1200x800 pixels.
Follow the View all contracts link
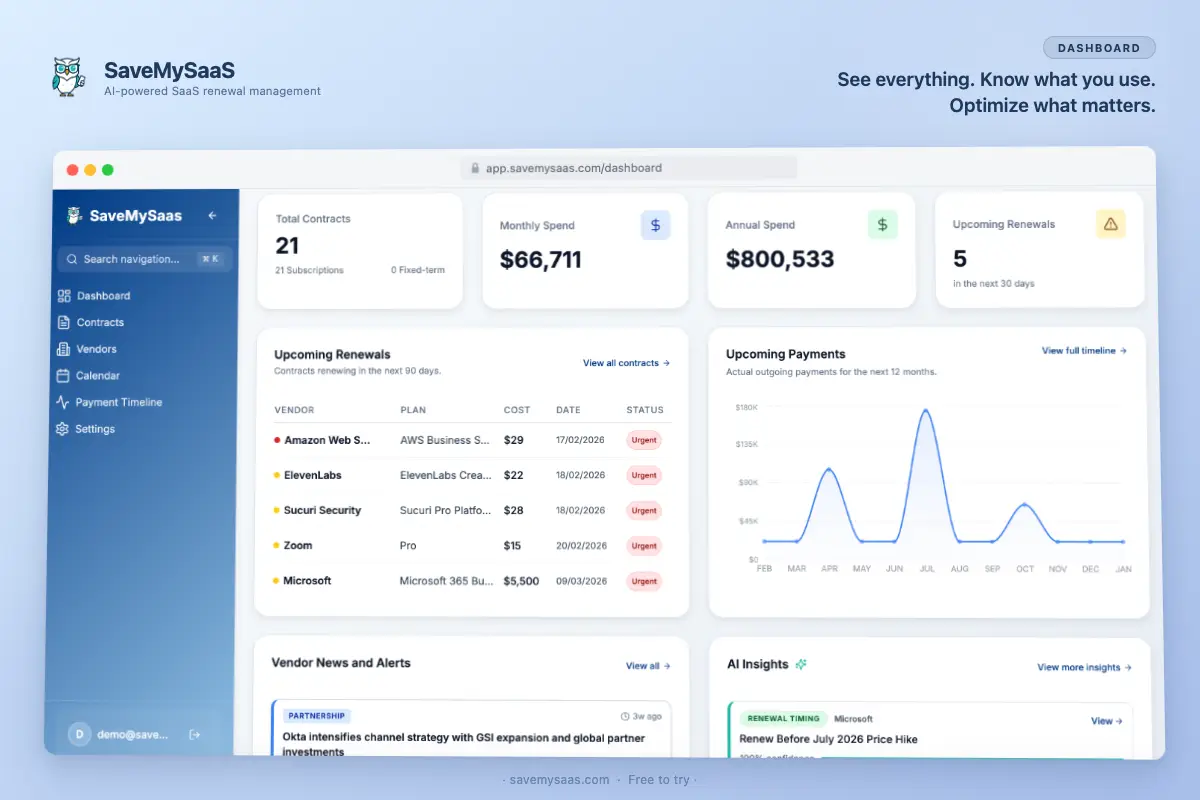coord(626,363)
